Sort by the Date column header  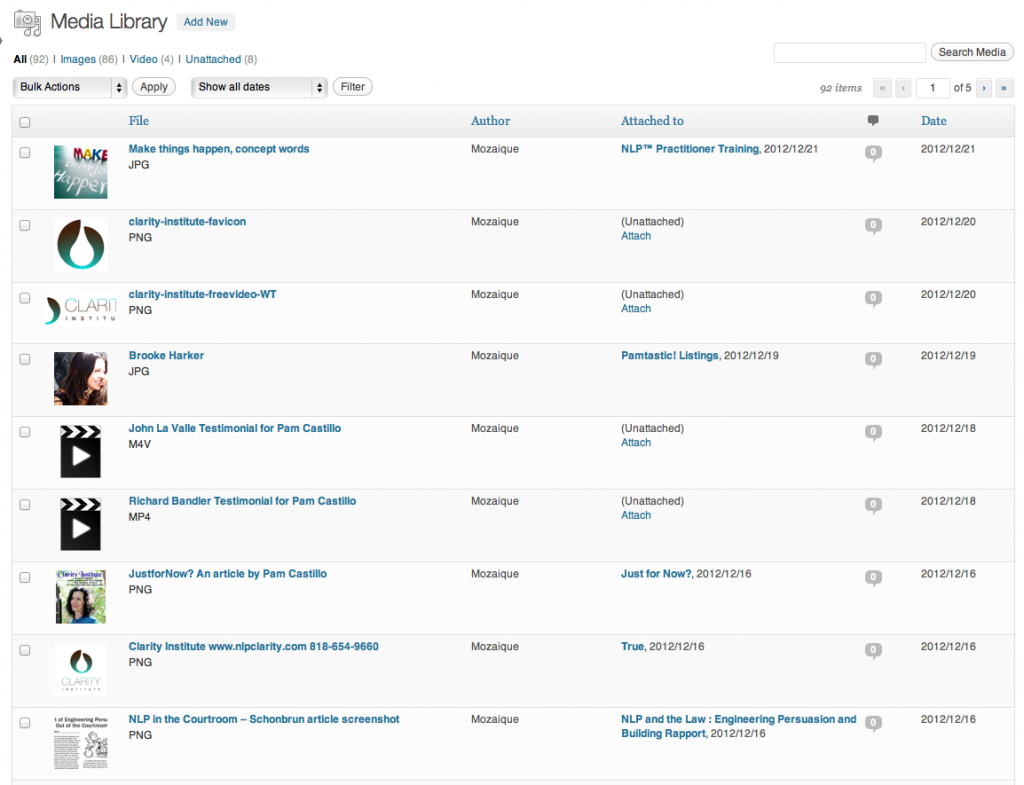tap(933, 120)
